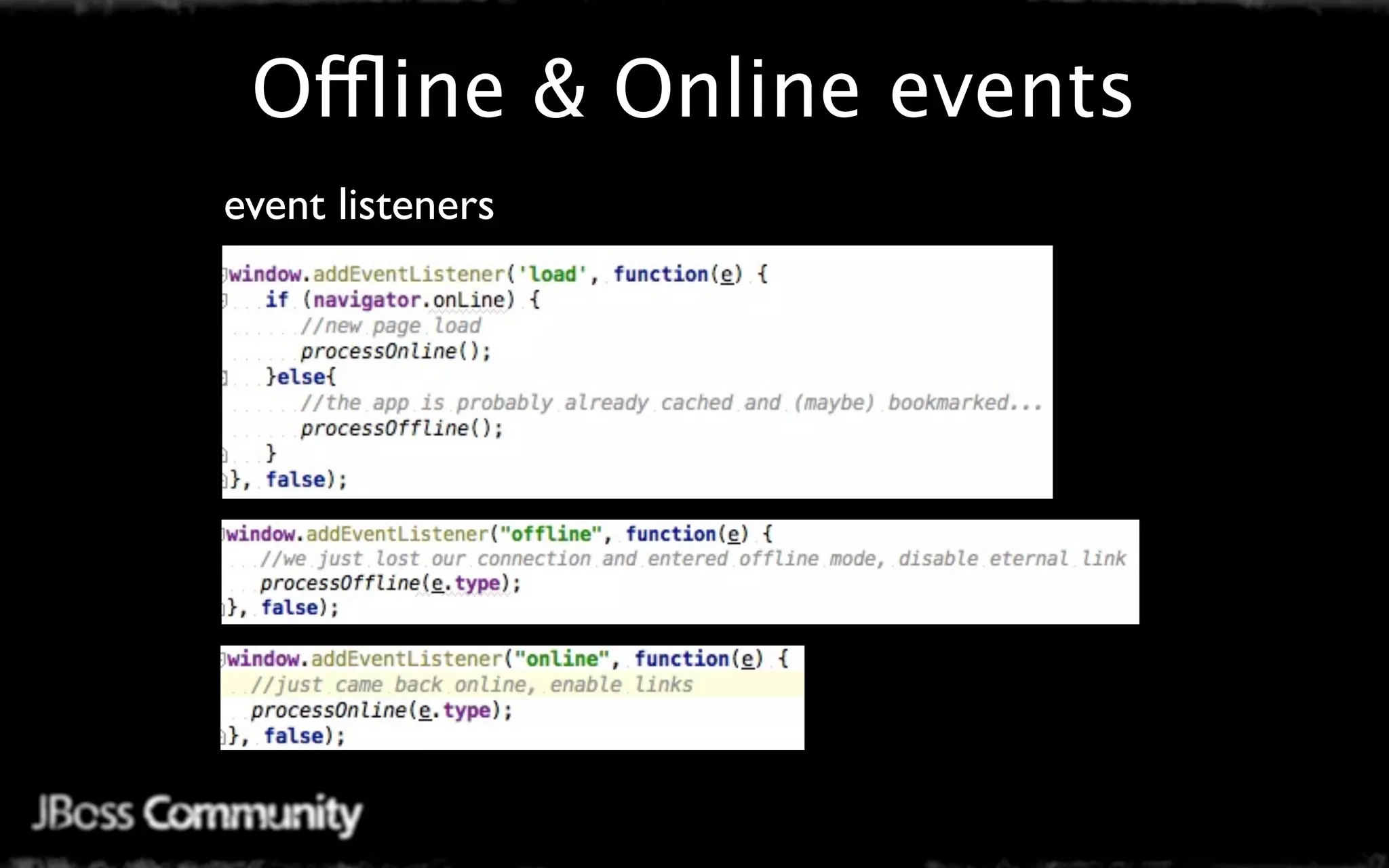Click the "offline" string literal

pyautogui.click(x=551, y=534)
